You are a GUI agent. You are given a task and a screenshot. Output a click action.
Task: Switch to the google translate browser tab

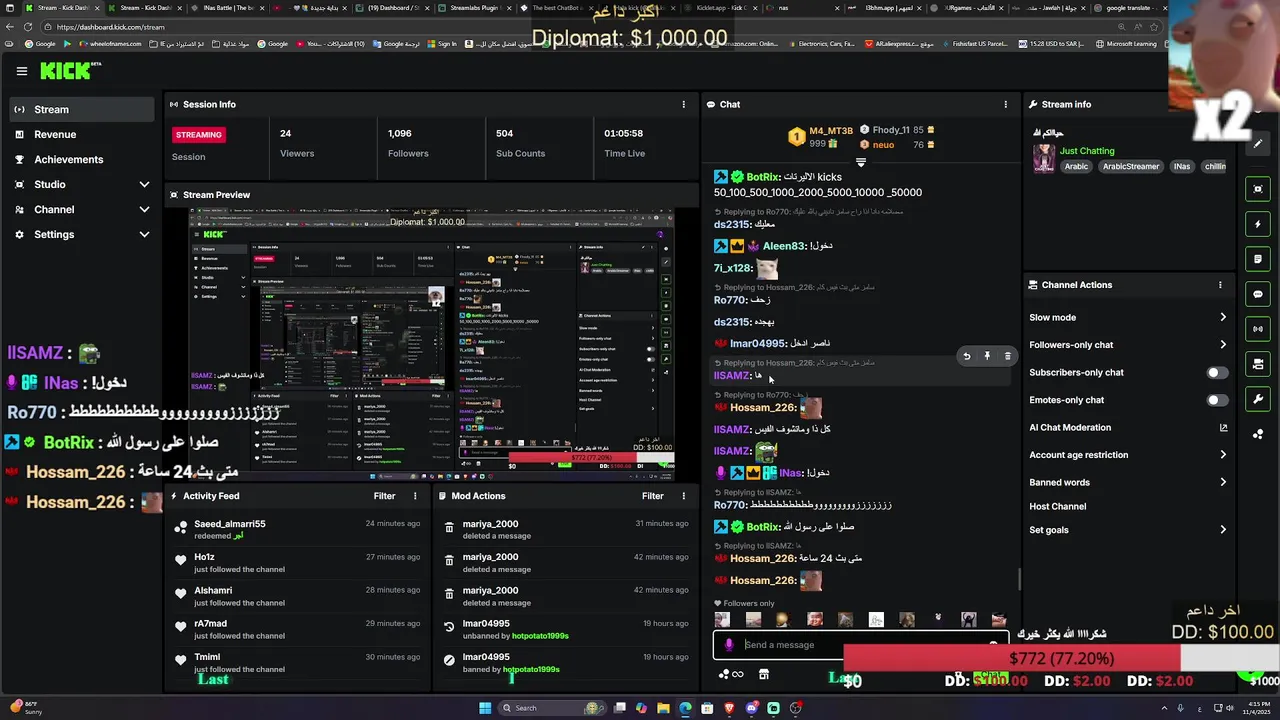coord(1130,8)
